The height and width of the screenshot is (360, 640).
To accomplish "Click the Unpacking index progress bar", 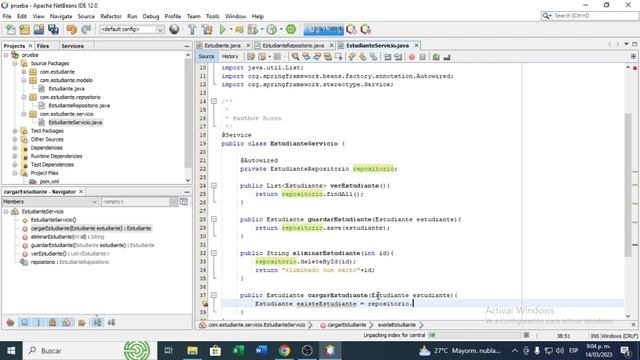I will click(x=475, y=335).
